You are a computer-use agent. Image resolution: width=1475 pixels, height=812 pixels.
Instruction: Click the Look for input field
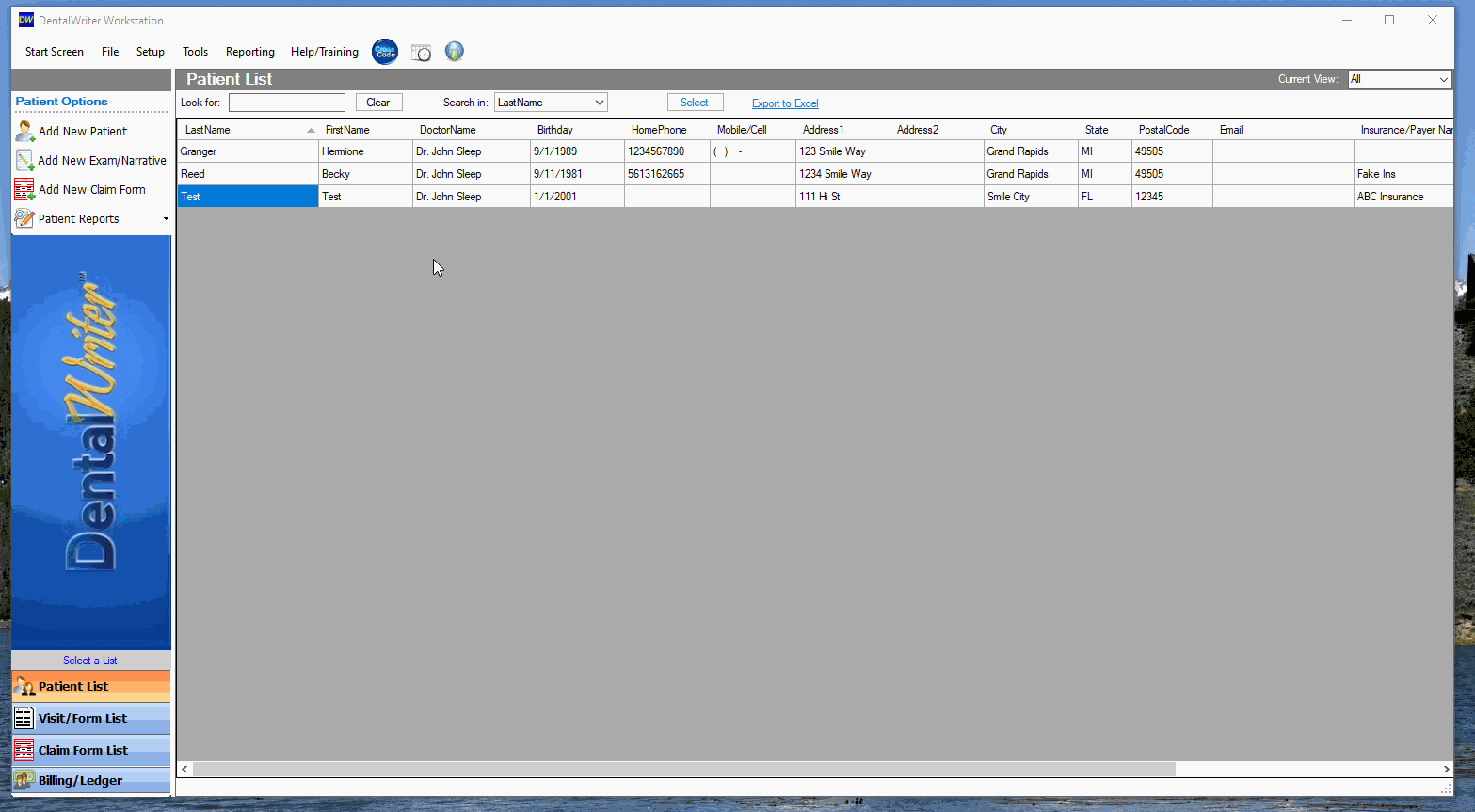coord(287,103)
